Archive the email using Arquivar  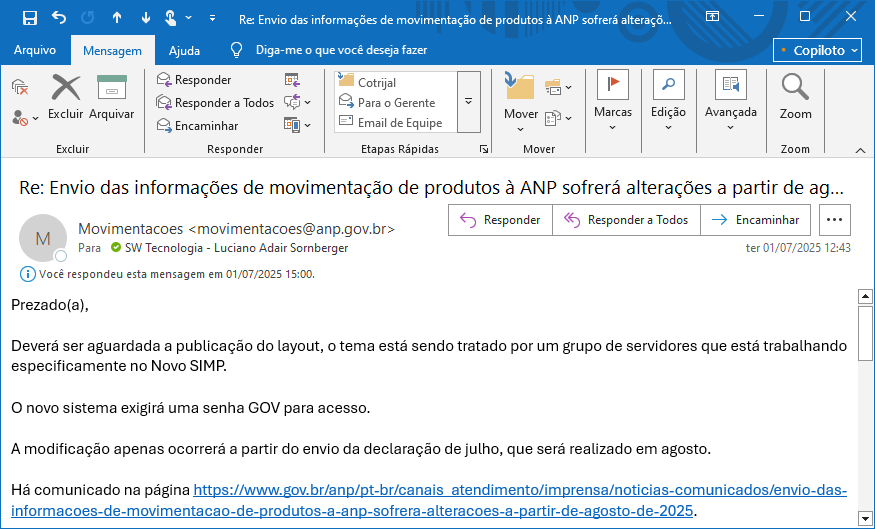point(111,97)
